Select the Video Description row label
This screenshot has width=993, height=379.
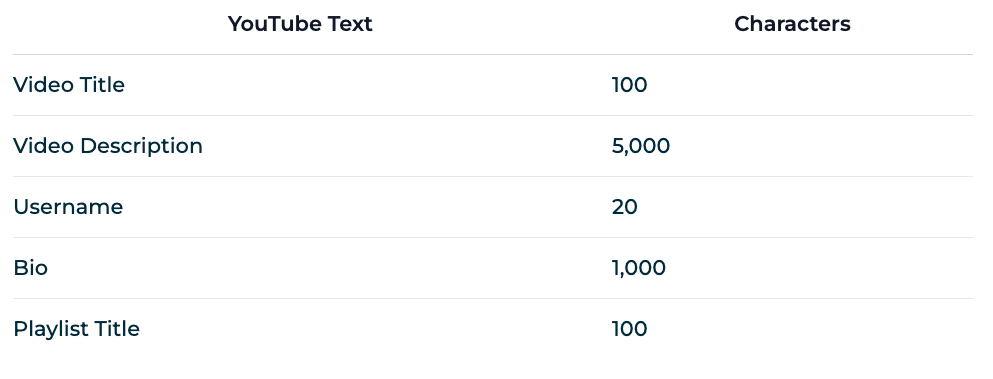pyautogui.click(x=108, y=146)
